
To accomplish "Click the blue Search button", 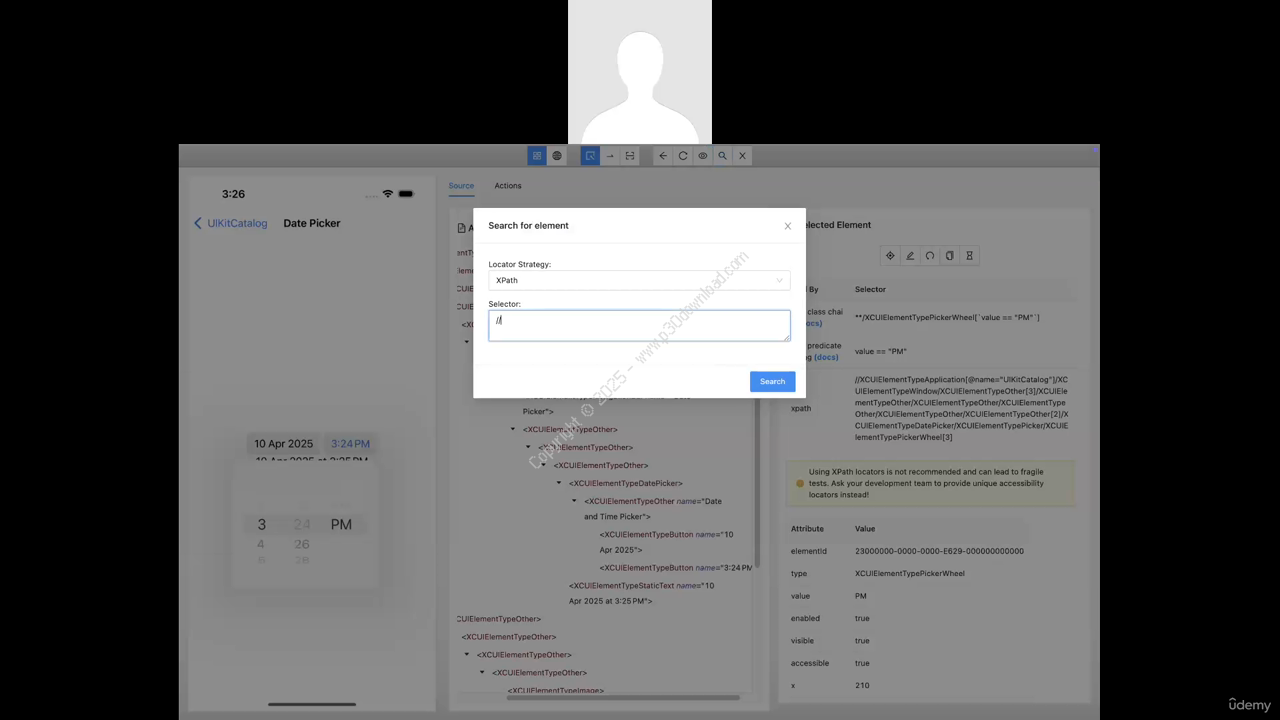I will [772, 382].
